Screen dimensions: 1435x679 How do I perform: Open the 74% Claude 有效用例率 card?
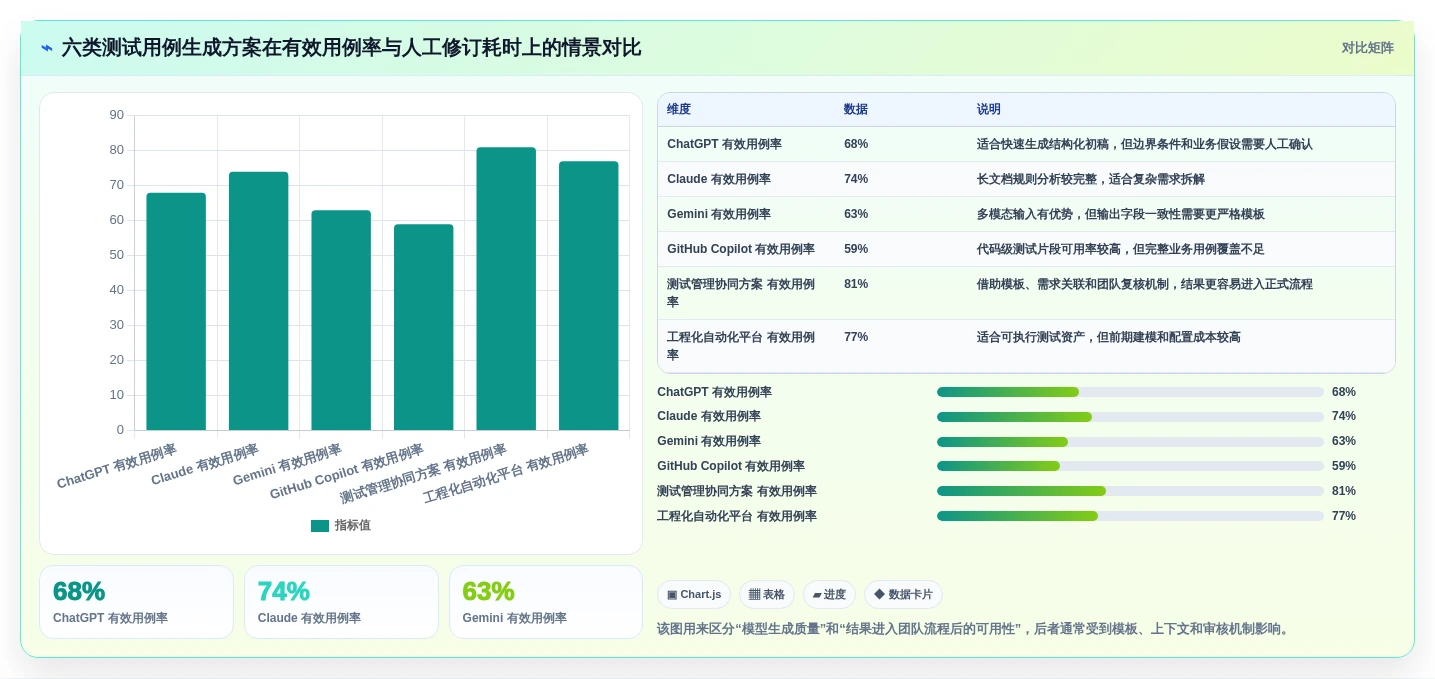coord(341,602)
